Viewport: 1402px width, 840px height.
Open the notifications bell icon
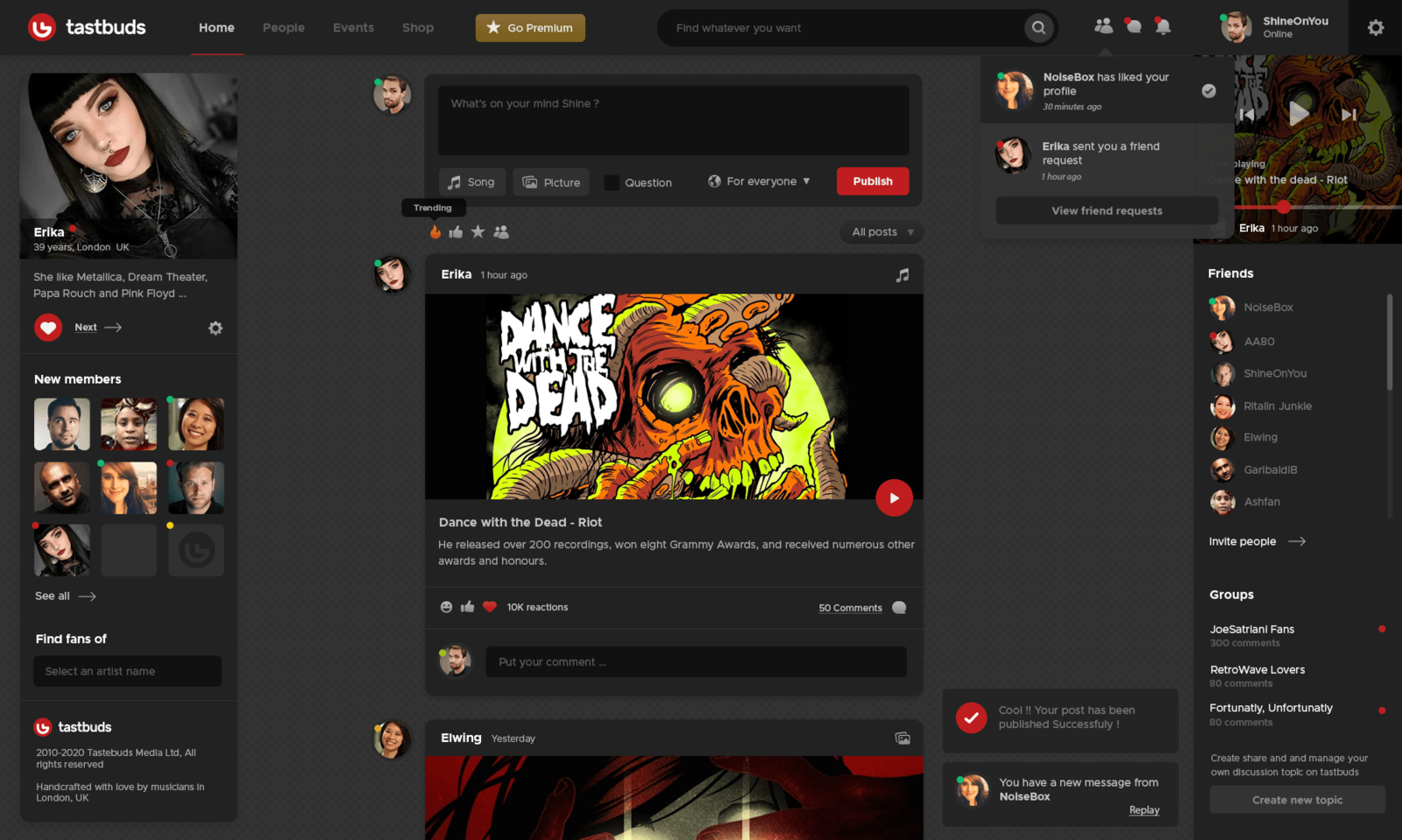pyautogui.click(x=1163, y=26)
